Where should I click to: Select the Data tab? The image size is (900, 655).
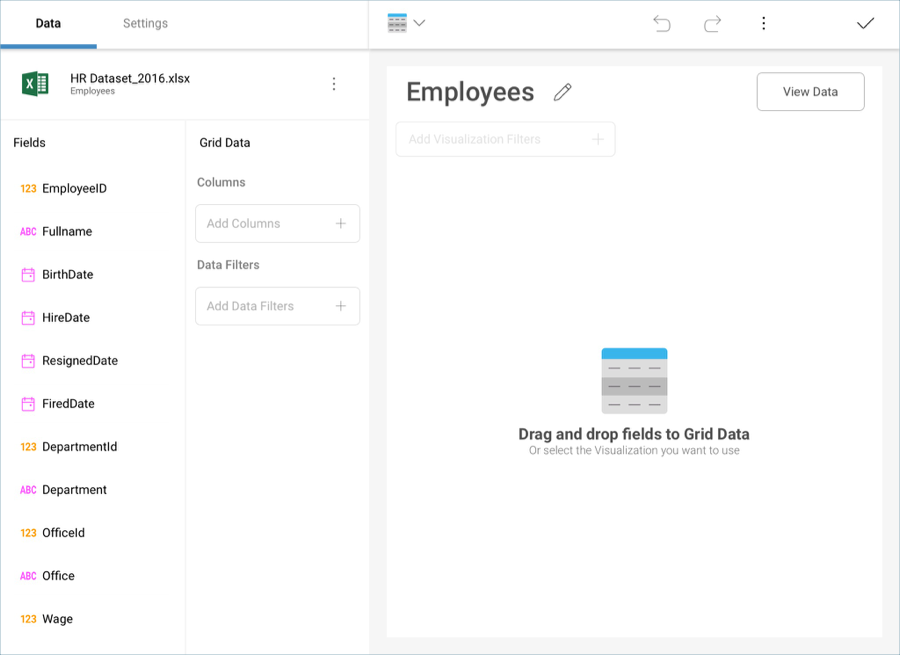(48, 23)
